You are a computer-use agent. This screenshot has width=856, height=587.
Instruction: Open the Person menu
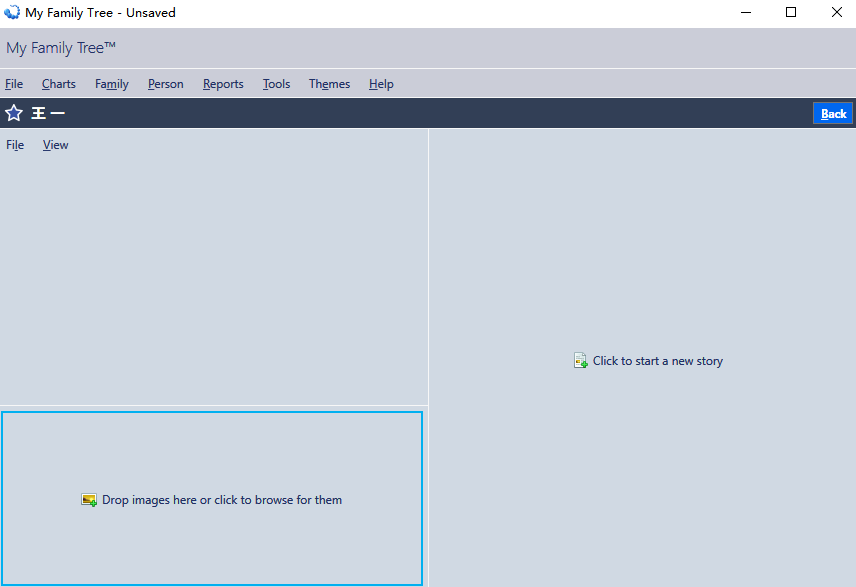click(165, 84)
